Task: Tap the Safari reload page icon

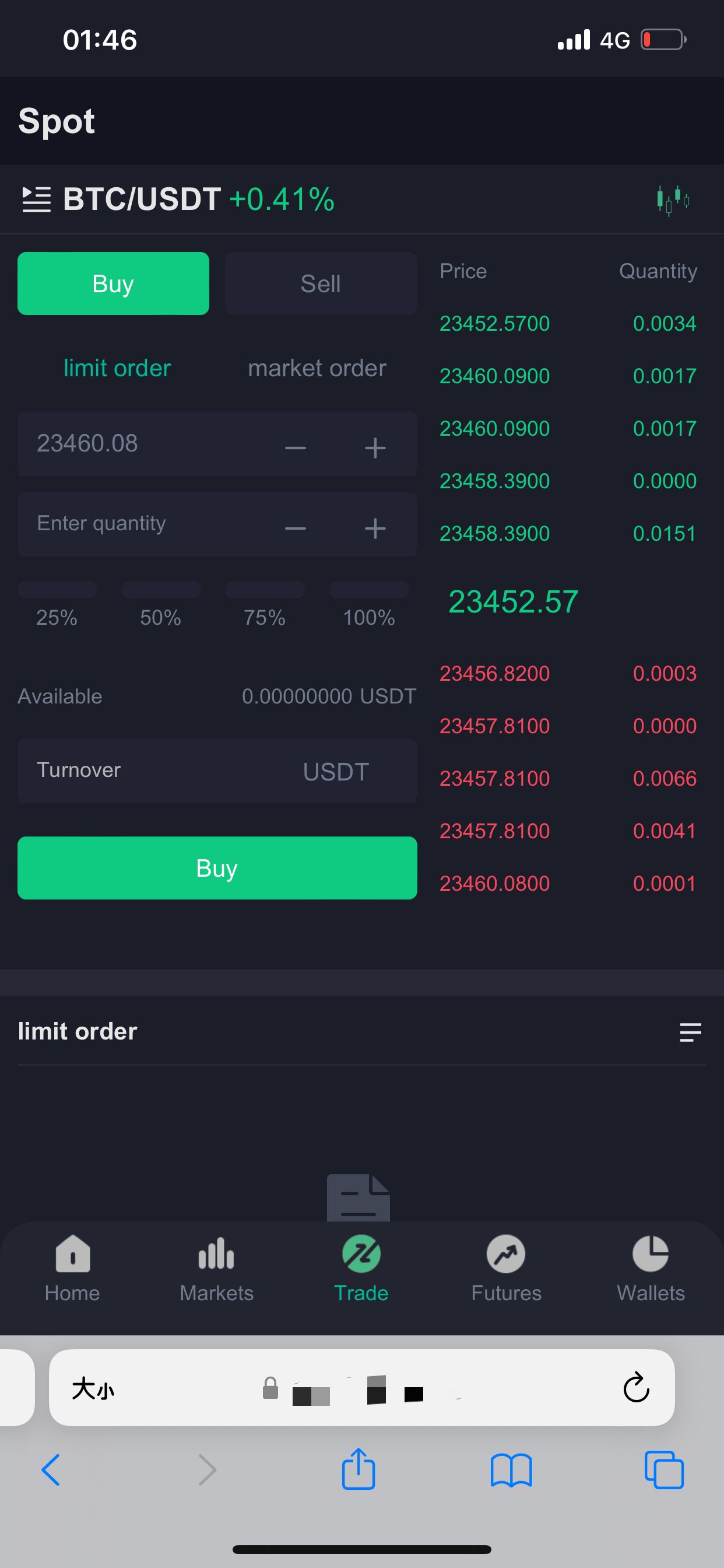Action: pyautogui.click(x=637, y=1387)
